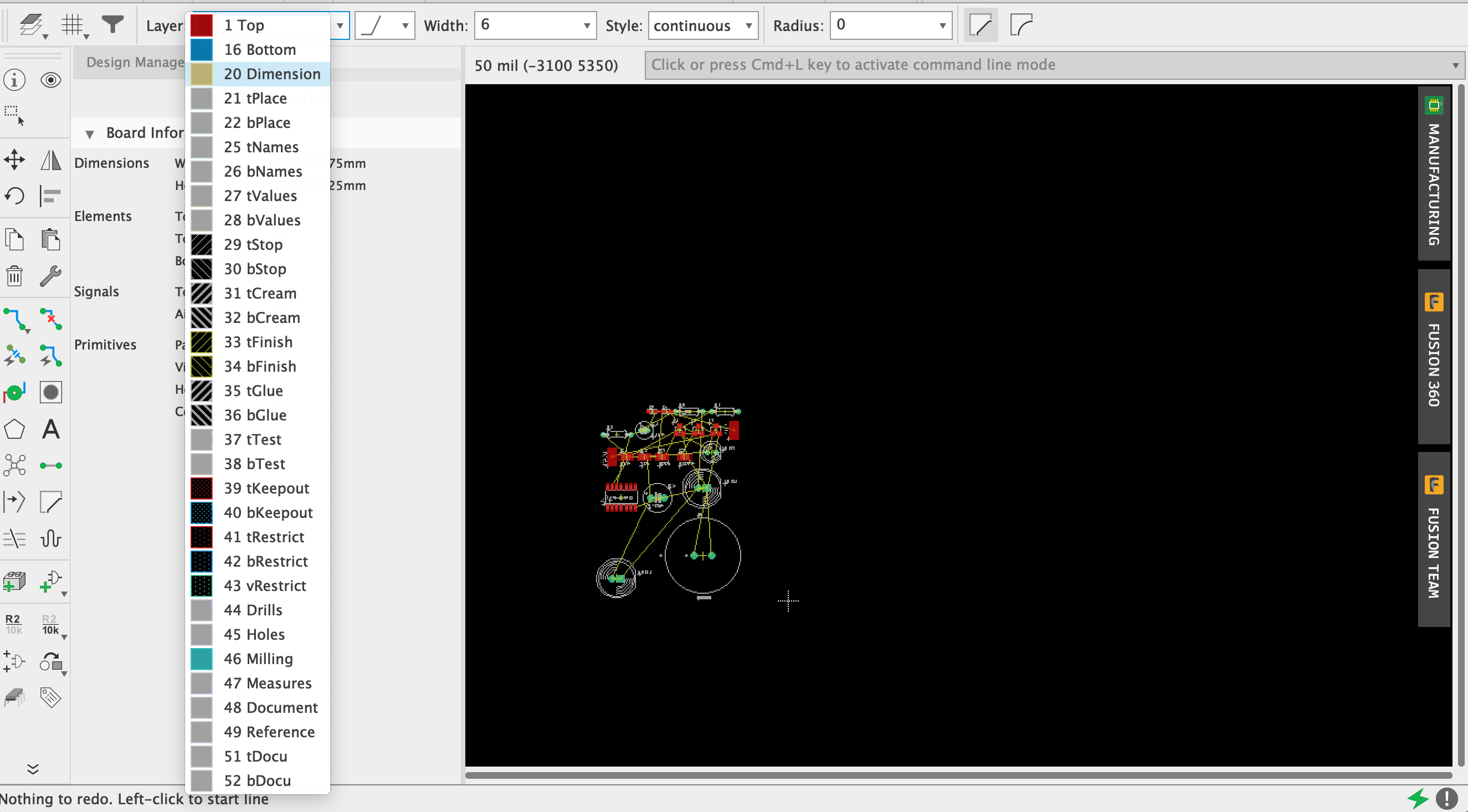Click the command line input field
This screenshot has width=1468, height=812.
click(x=1054, y=65)
